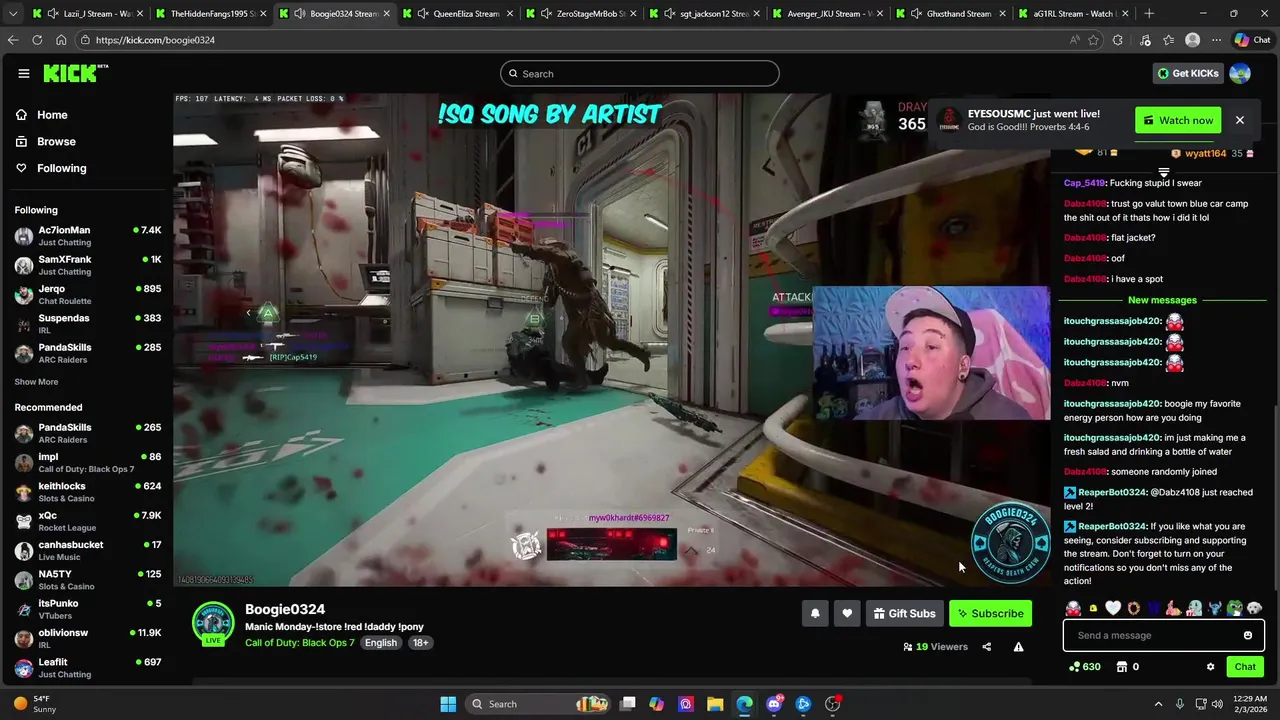Unmute the Lazii_J tab speaker

point(51,14)
